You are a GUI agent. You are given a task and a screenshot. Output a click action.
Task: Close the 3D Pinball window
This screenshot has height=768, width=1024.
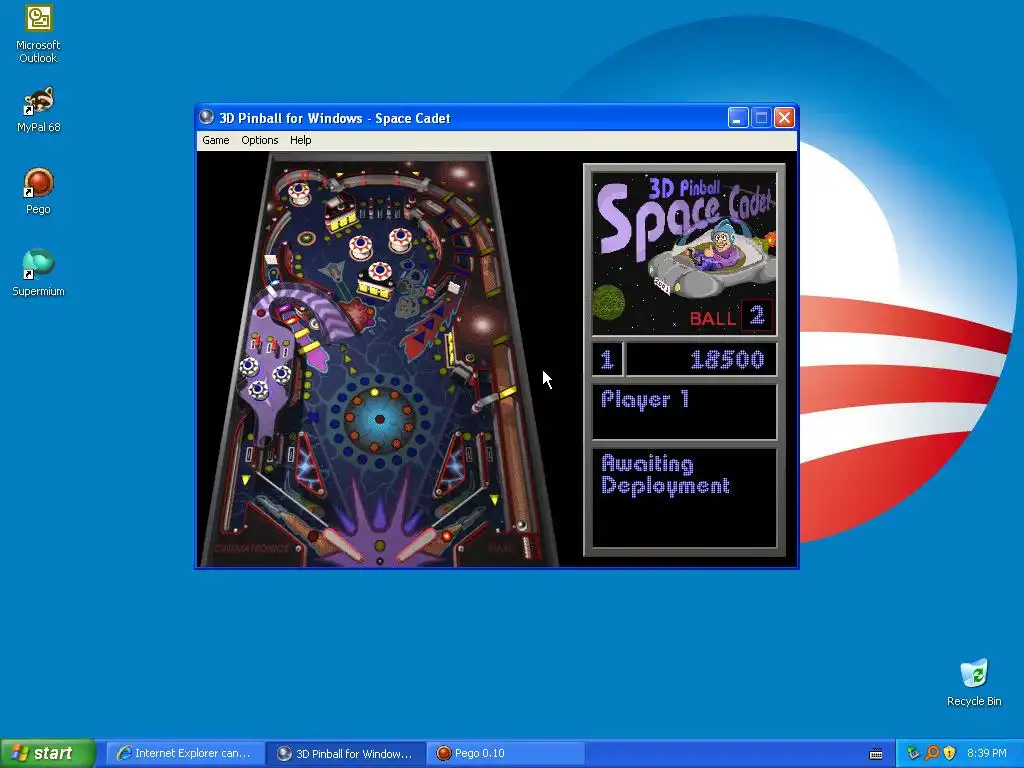coord(784,118)
